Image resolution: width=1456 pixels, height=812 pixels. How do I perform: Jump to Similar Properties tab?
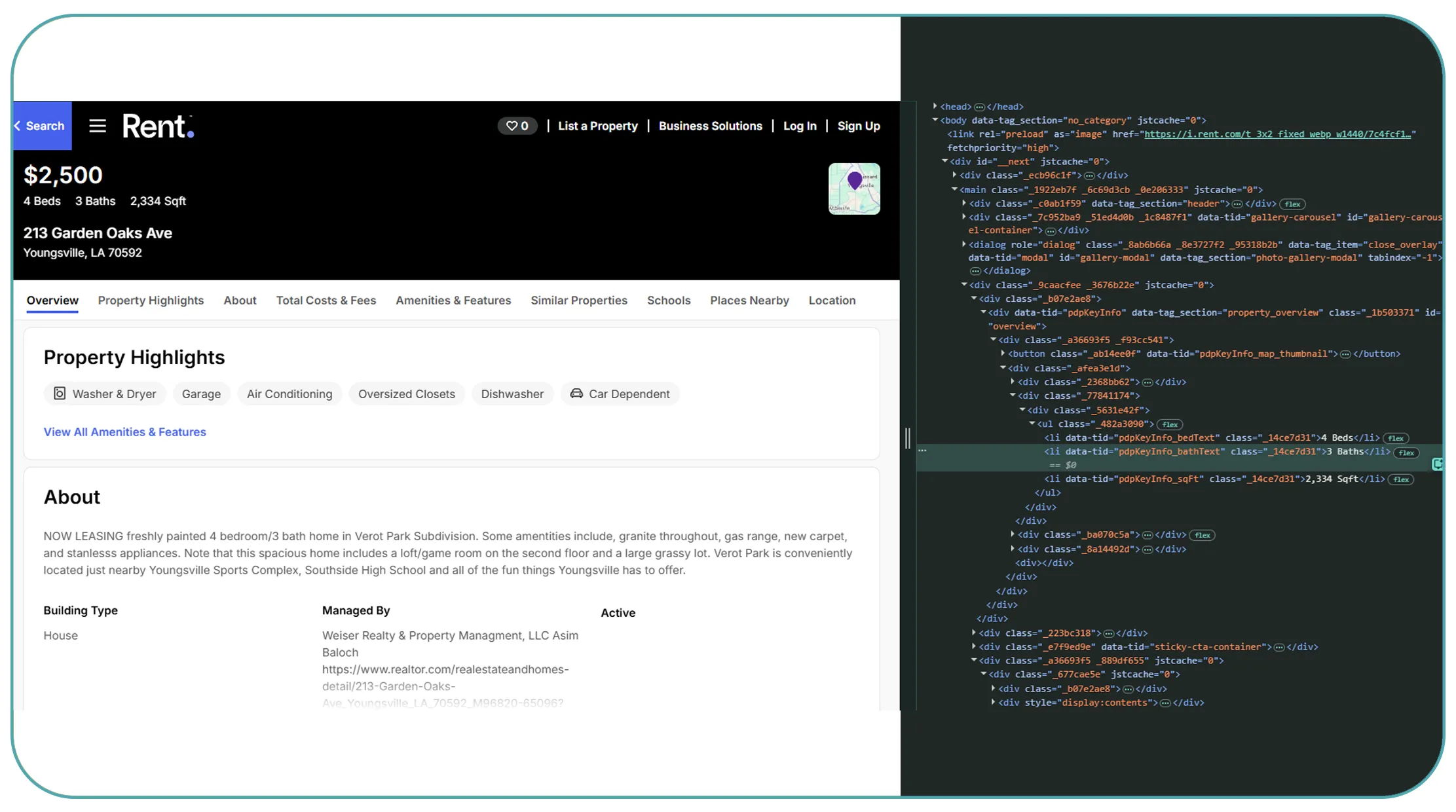579,301
